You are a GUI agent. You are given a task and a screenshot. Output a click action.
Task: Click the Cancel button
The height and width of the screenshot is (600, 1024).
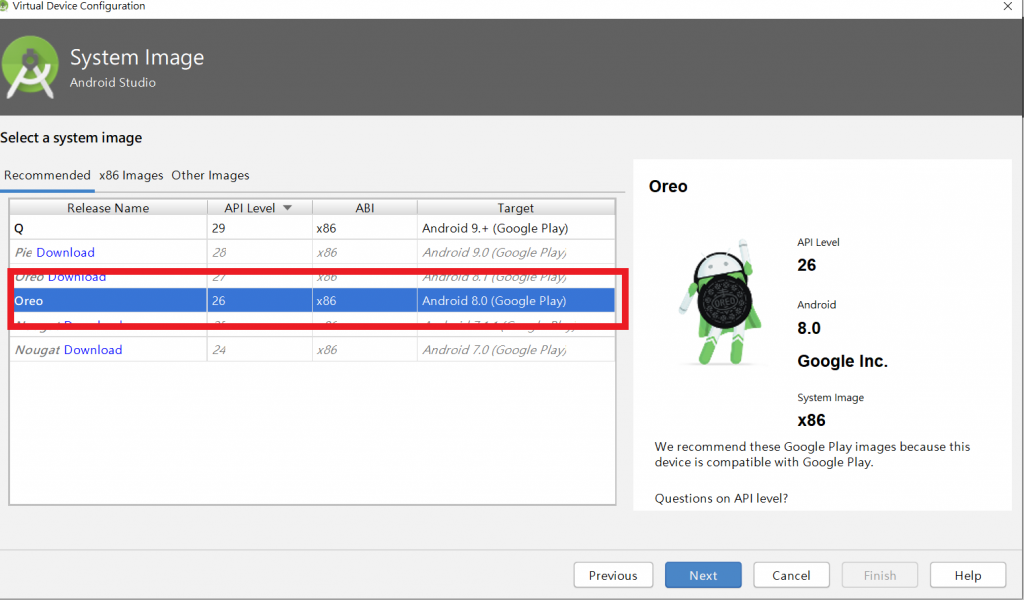(792, 575)
